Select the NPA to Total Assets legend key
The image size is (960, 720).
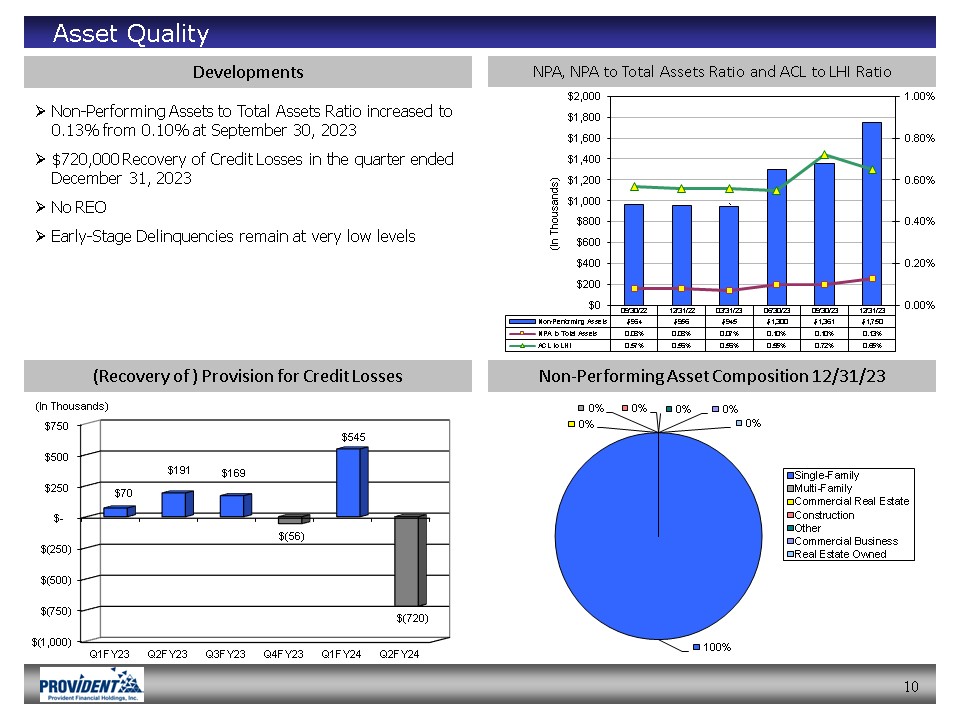coord(523,332)
